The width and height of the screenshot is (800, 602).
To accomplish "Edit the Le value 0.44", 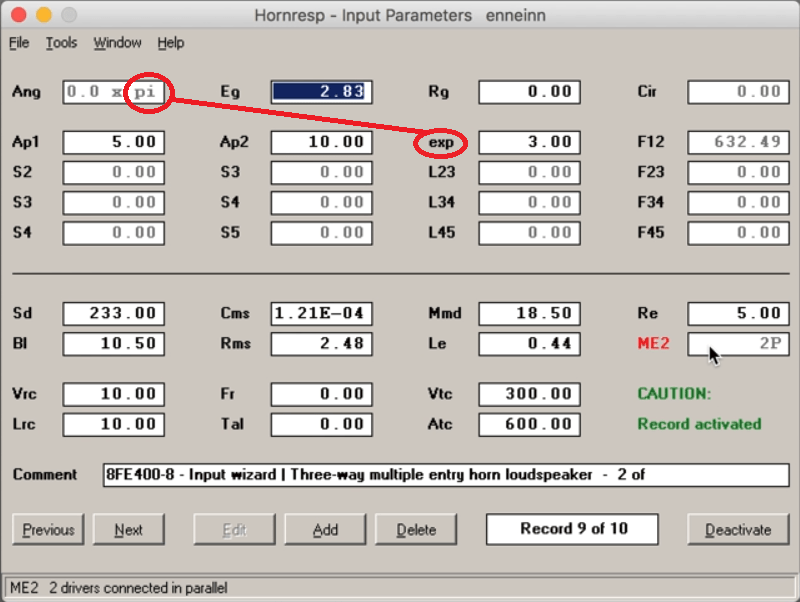I will (x=529, y=343).
